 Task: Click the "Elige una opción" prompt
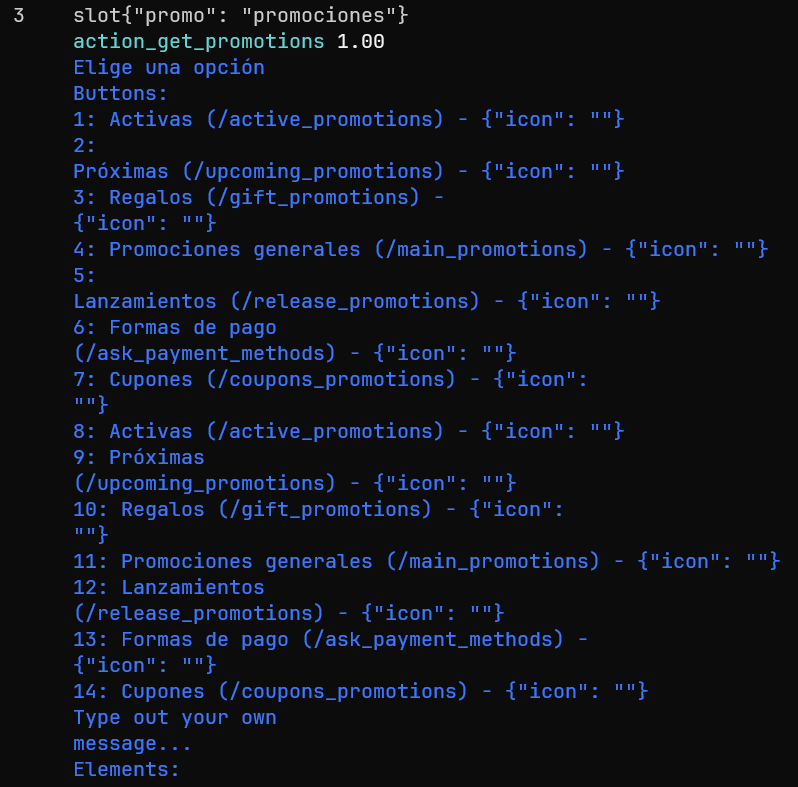168,68
